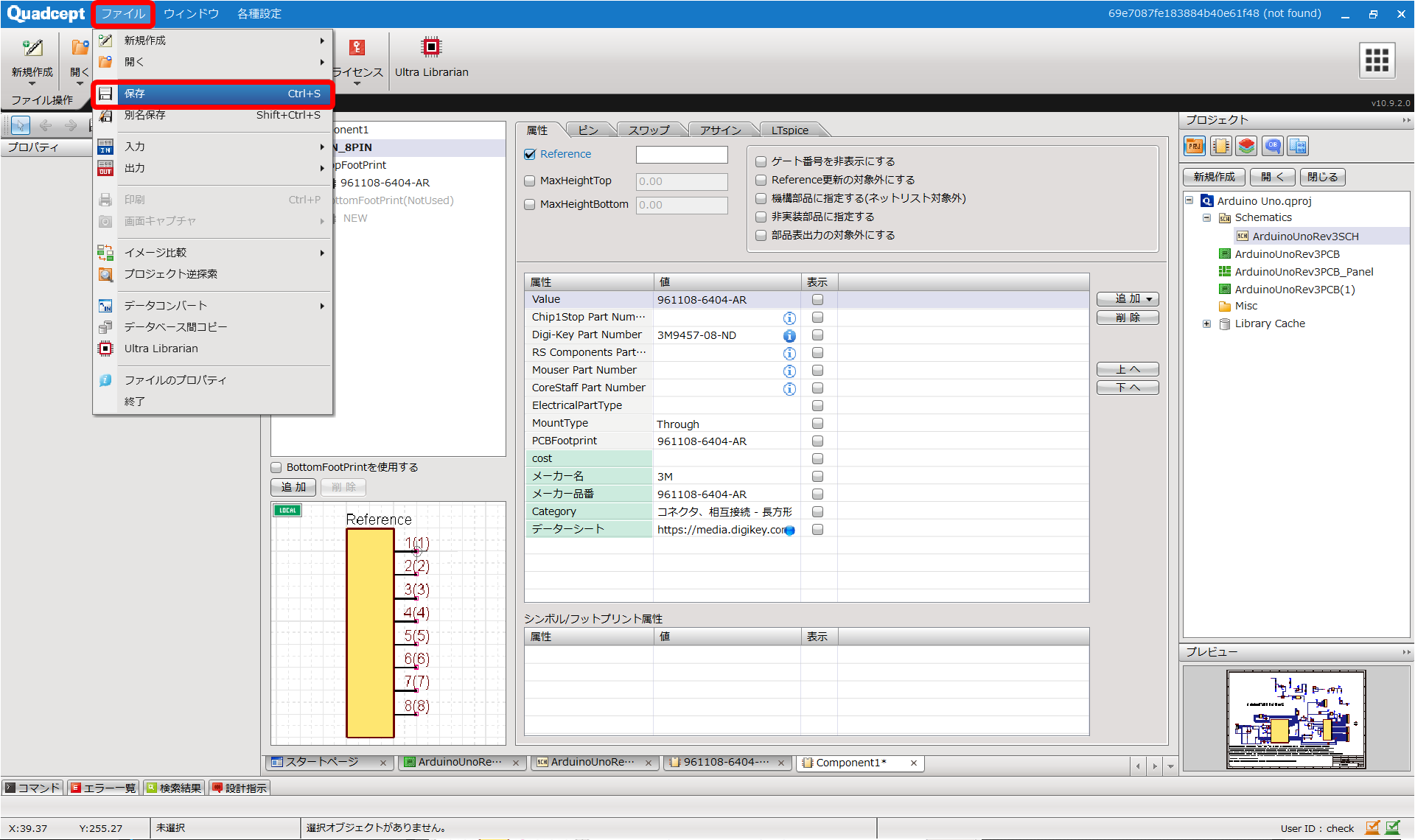Expand the Library Cache tree node
The height and width of the screenshot is (840, 1415).
click(x=1206, y=323)
